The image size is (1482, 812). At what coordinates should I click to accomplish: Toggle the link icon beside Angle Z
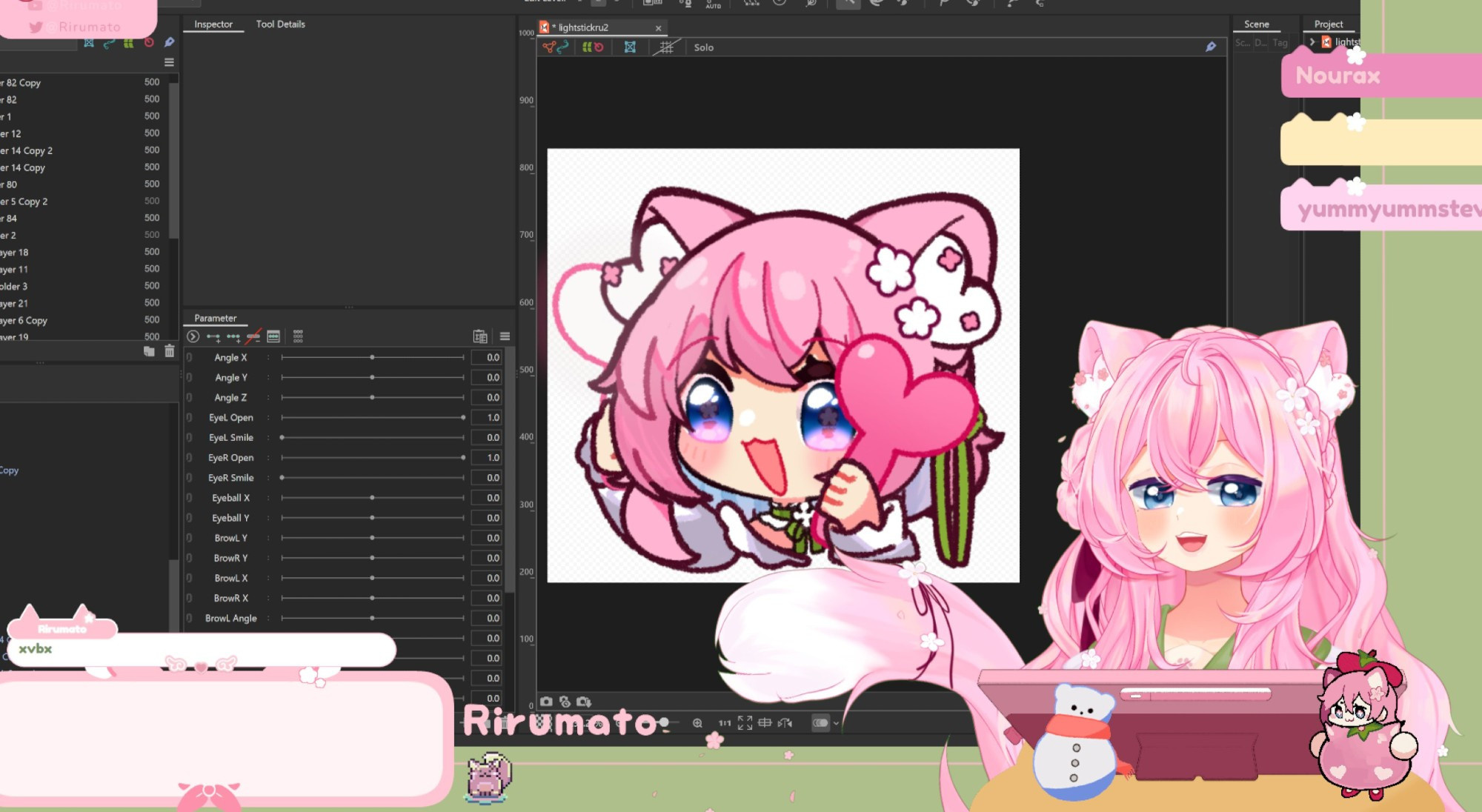[x=190, y=397]
